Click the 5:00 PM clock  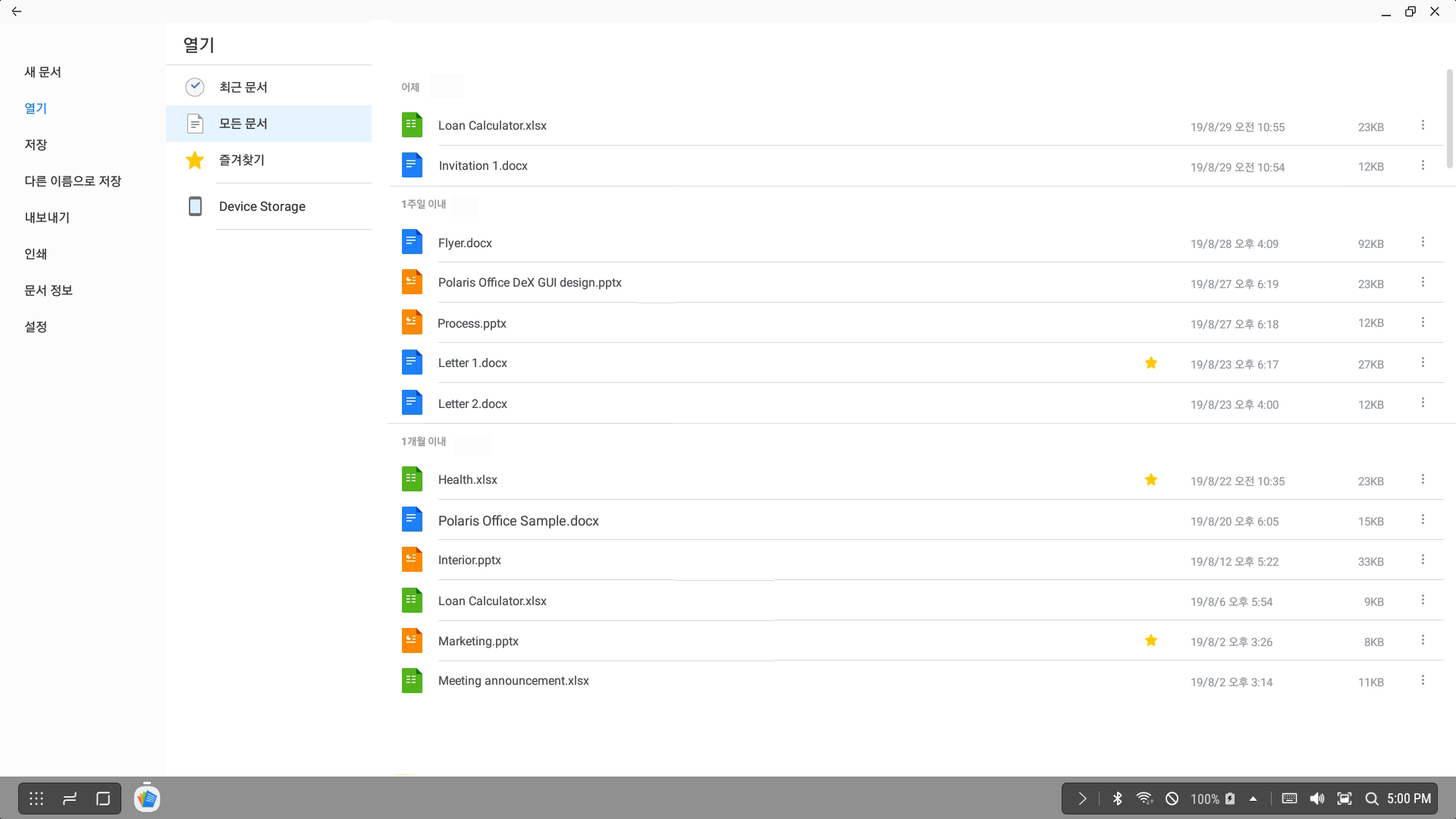pos(1409,799)
